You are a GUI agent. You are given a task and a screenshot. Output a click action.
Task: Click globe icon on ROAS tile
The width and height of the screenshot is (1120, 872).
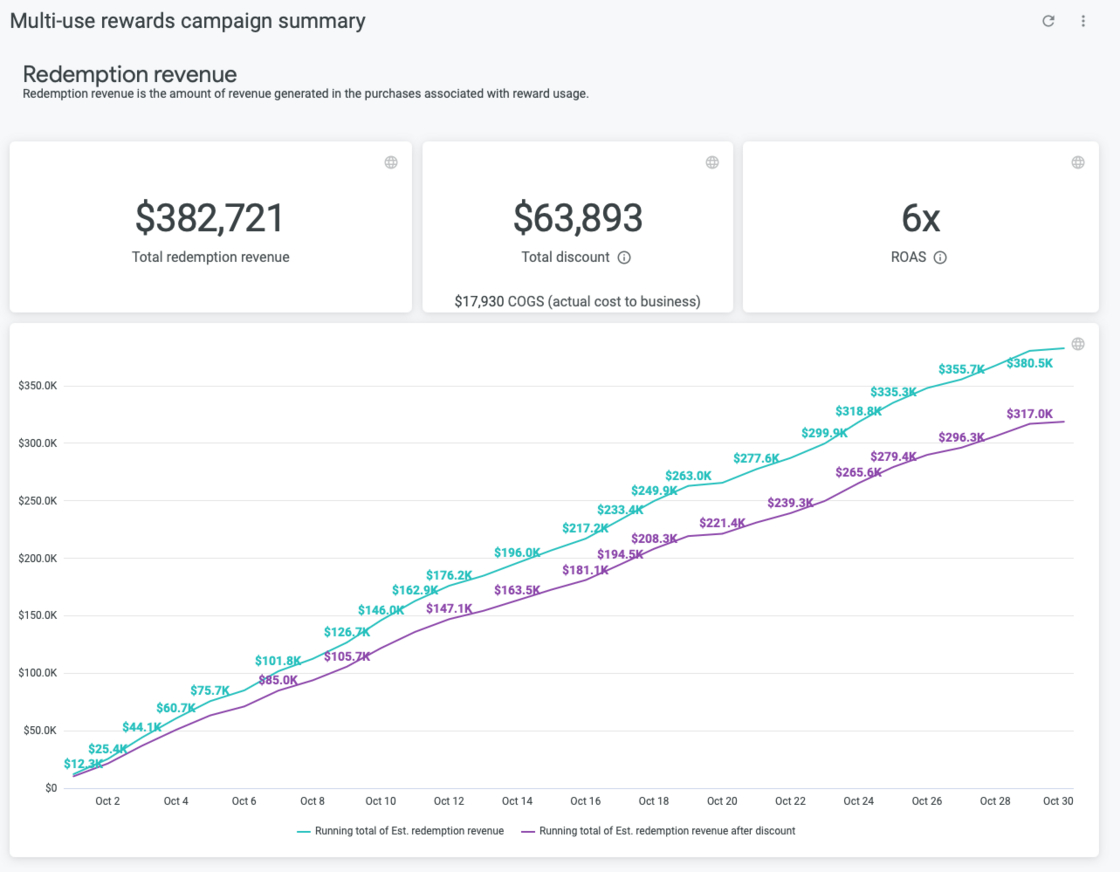coord(1078,162)
